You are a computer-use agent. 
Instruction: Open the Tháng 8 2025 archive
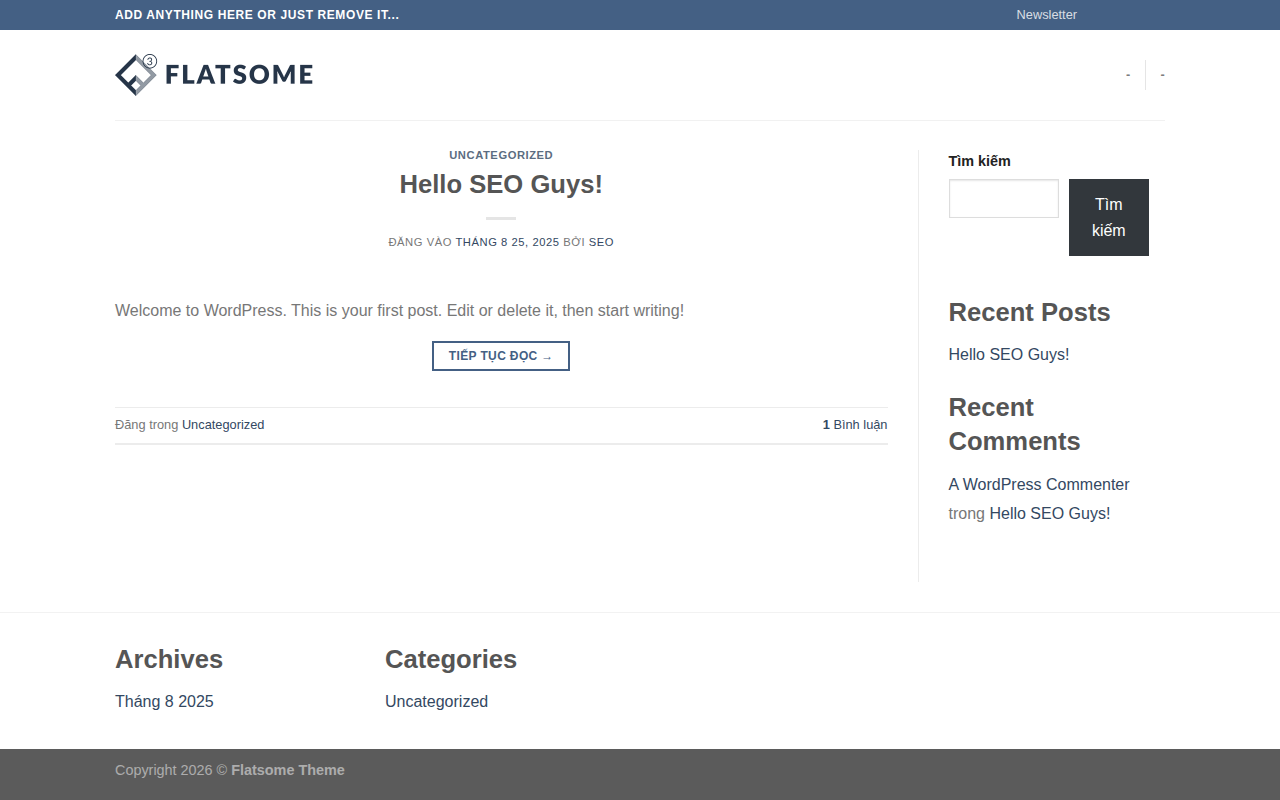[x=164, y=701]
